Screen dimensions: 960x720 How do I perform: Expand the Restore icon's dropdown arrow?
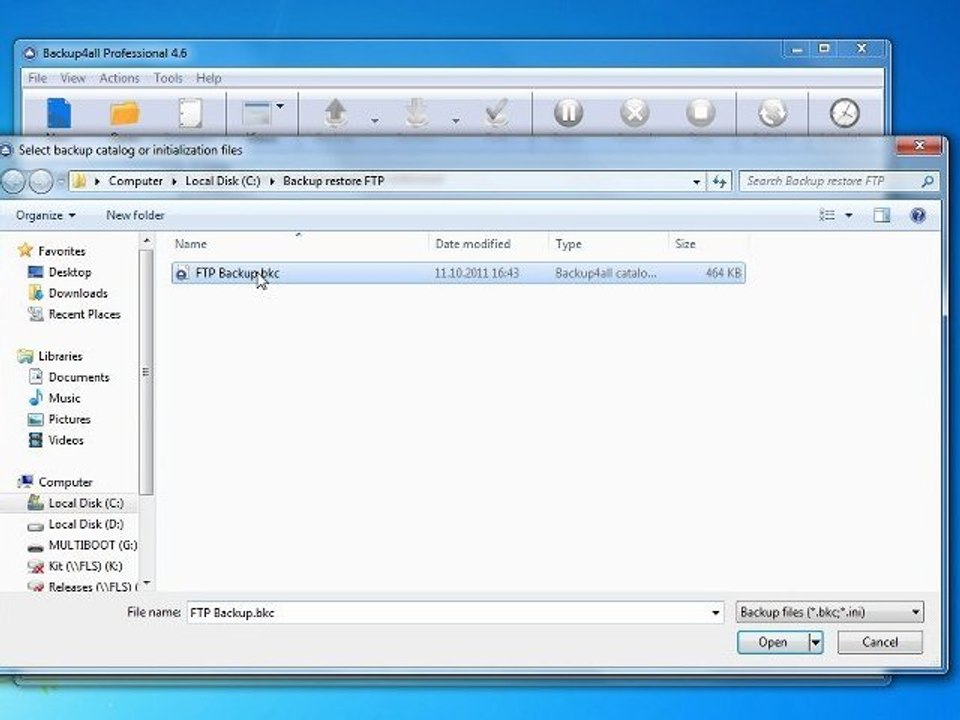click(456, 121)
